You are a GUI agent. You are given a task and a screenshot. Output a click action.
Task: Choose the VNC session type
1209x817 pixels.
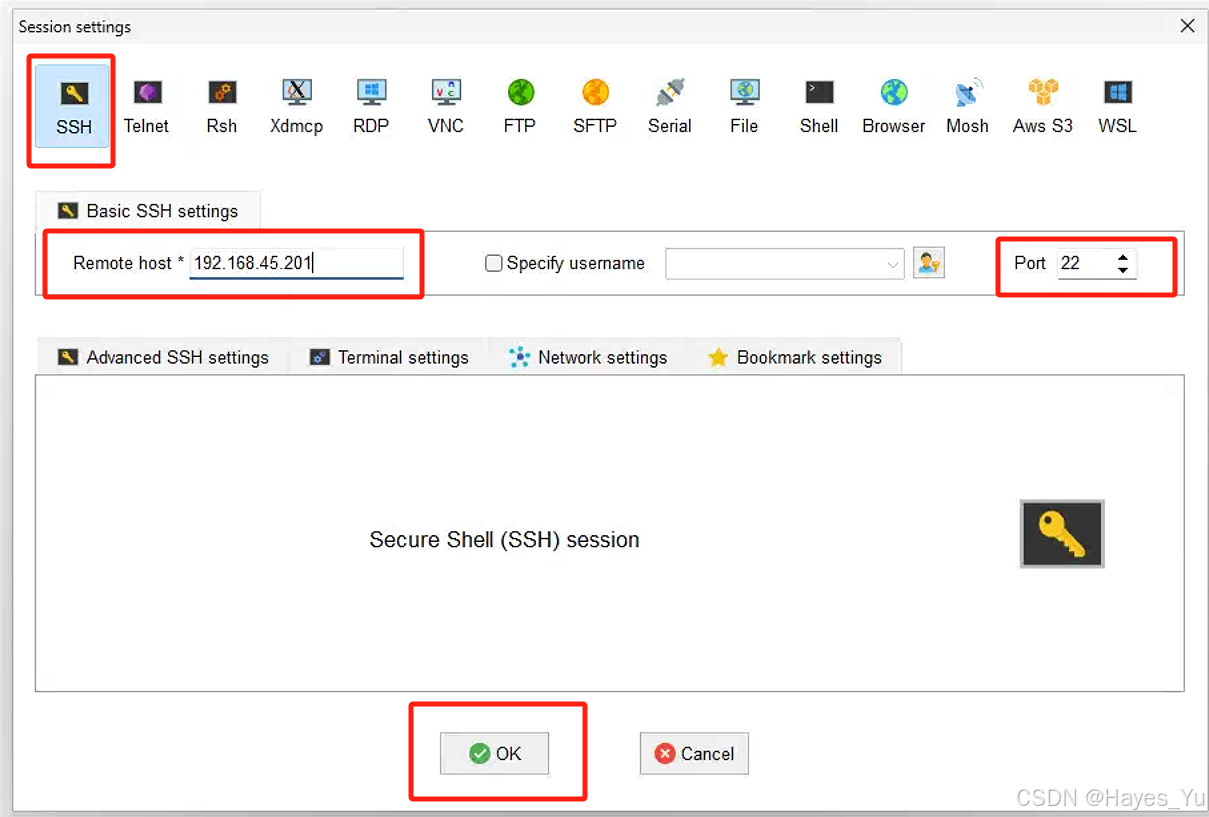pos(446,107)
